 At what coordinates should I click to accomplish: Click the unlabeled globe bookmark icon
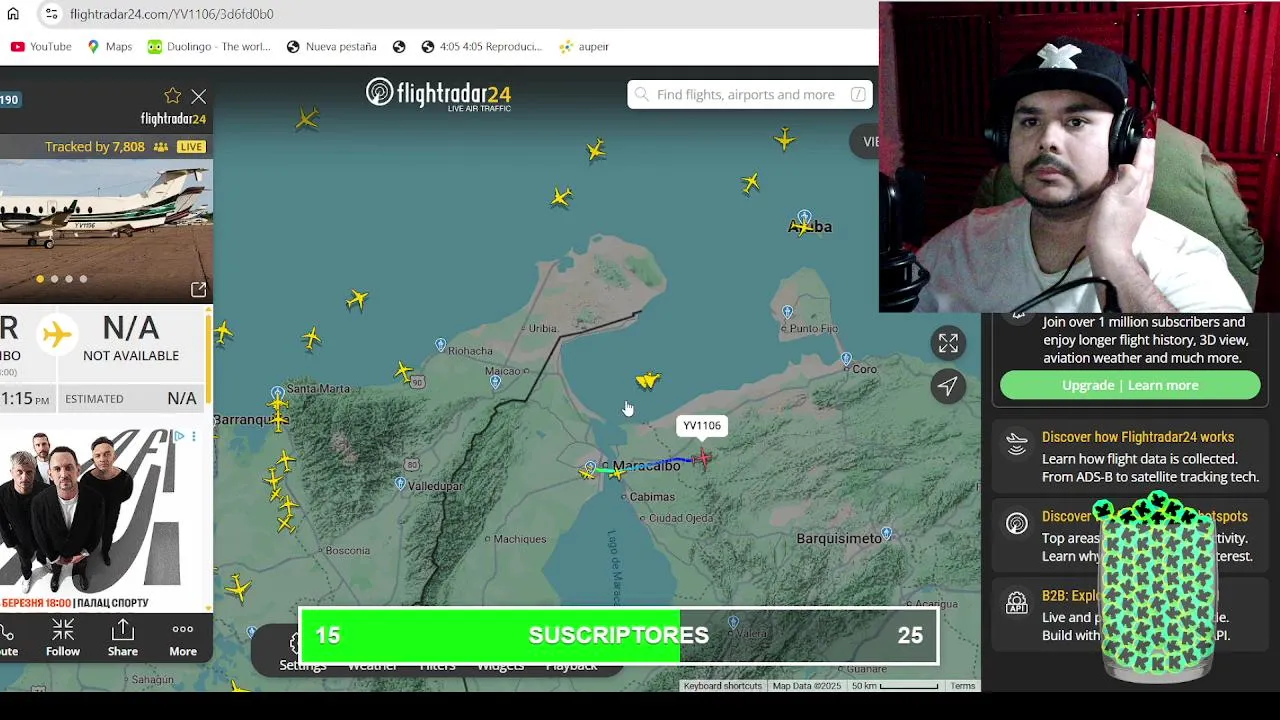[399, 46]
